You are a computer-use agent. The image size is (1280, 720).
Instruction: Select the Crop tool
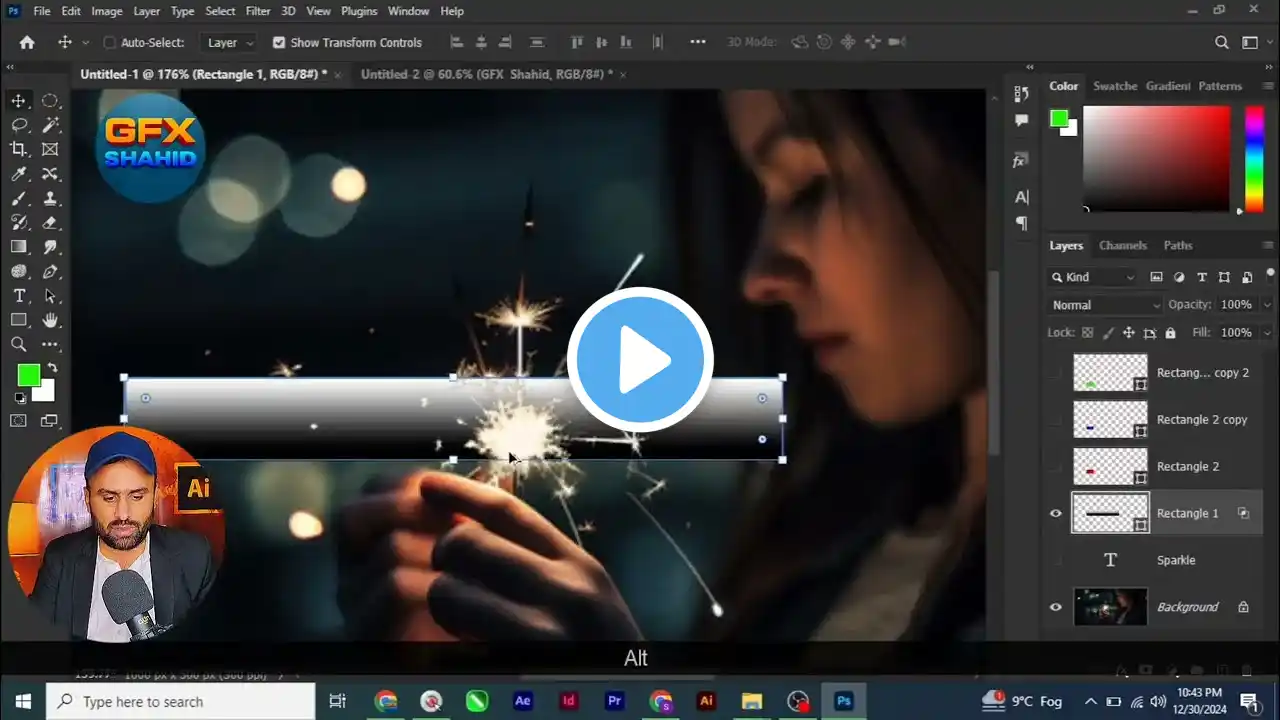[18, 149]
